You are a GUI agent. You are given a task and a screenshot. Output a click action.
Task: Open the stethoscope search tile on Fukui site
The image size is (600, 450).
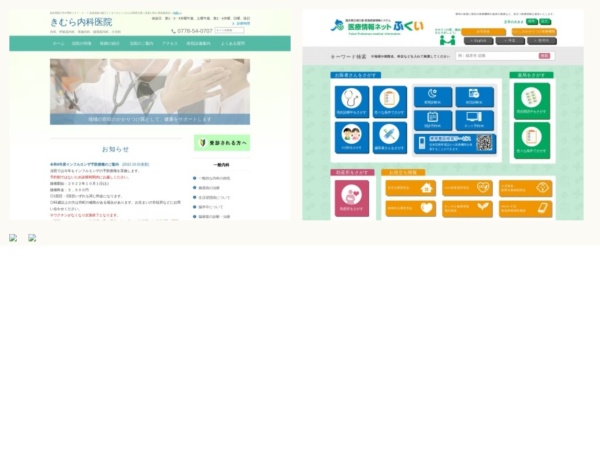click(352, 102)
